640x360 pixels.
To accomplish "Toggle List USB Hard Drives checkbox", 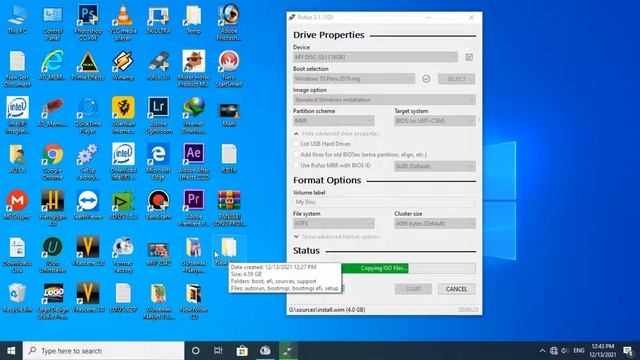I will point(296,144).
